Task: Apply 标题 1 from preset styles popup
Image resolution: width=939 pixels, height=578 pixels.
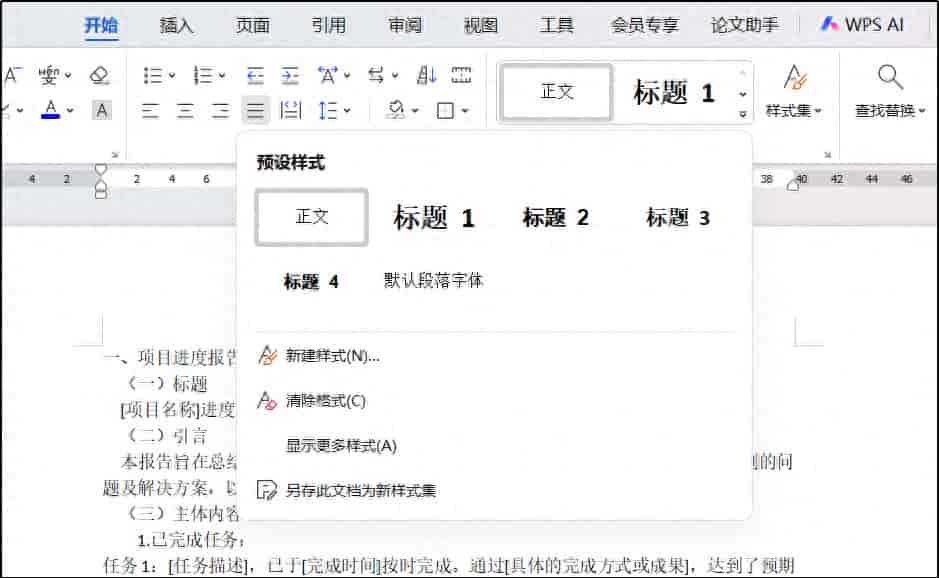Action: (434, 217)
